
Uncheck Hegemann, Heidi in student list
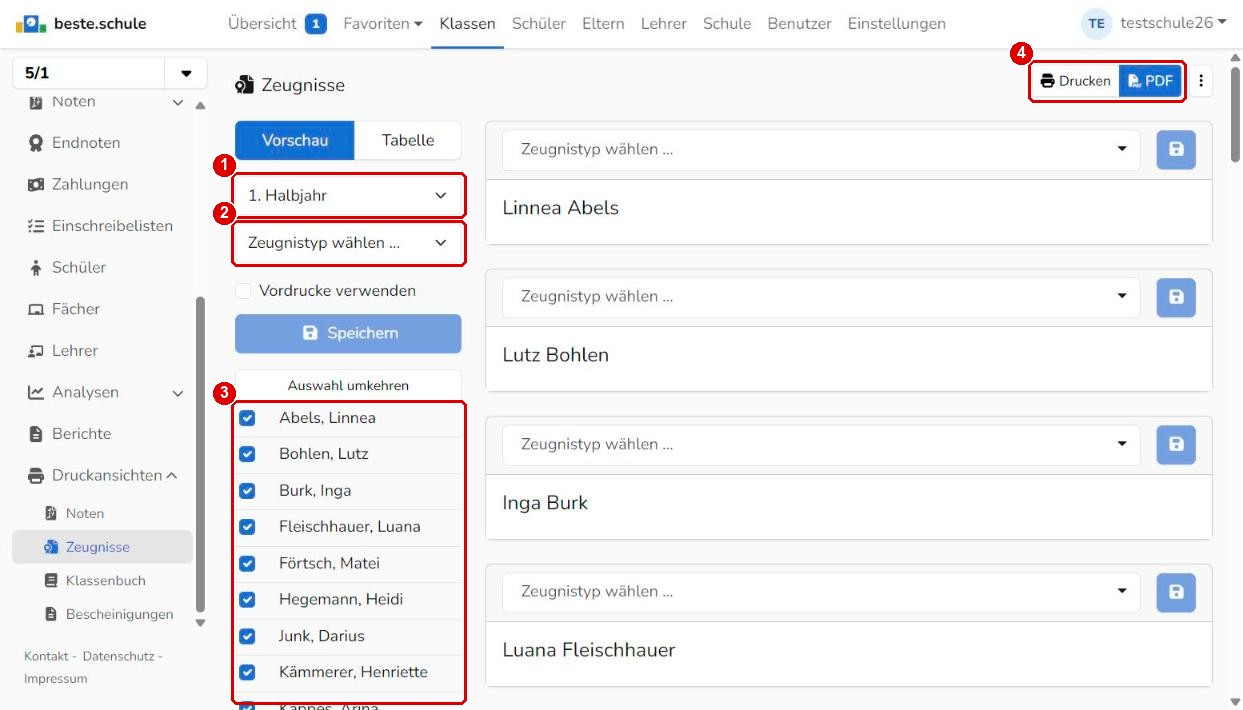247,600
